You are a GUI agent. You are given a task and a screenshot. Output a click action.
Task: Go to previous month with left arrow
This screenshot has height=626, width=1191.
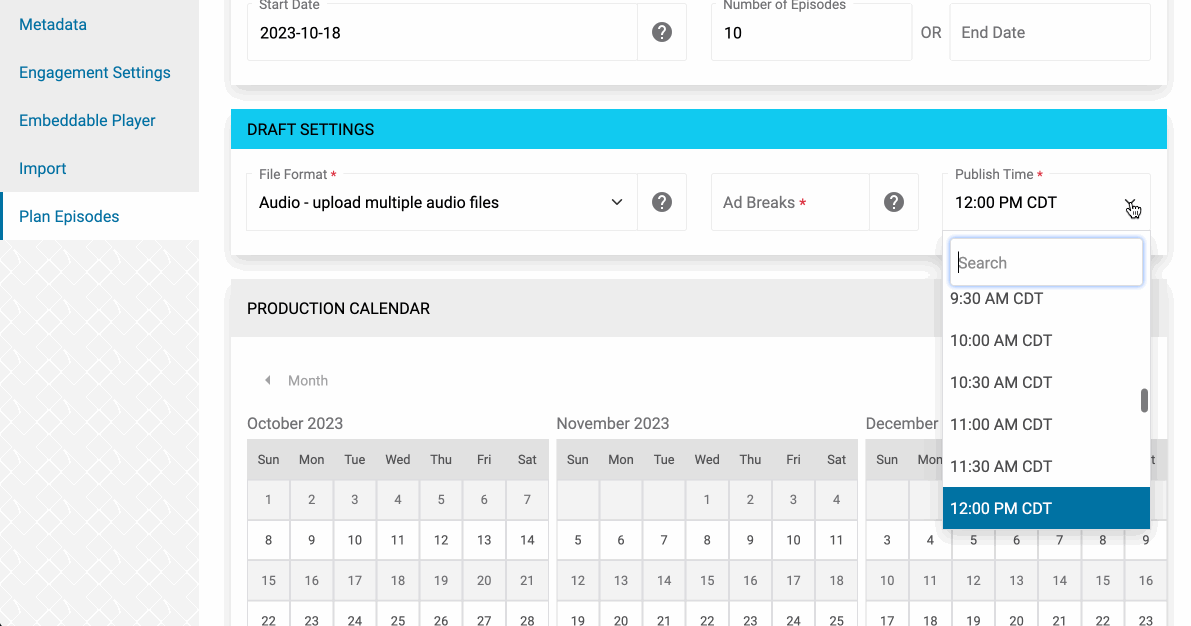pyautogui.click(x=267, y=380)
